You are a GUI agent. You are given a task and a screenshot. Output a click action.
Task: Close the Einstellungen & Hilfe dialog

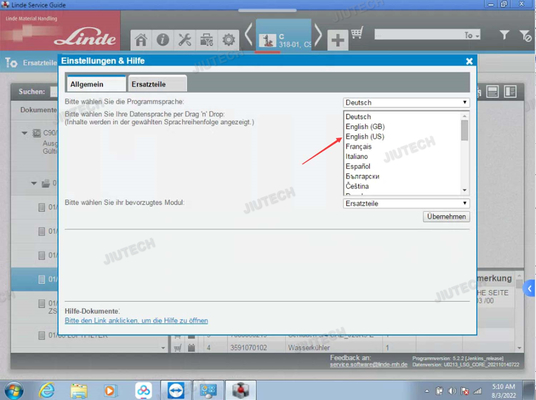(x=469, y=61)
